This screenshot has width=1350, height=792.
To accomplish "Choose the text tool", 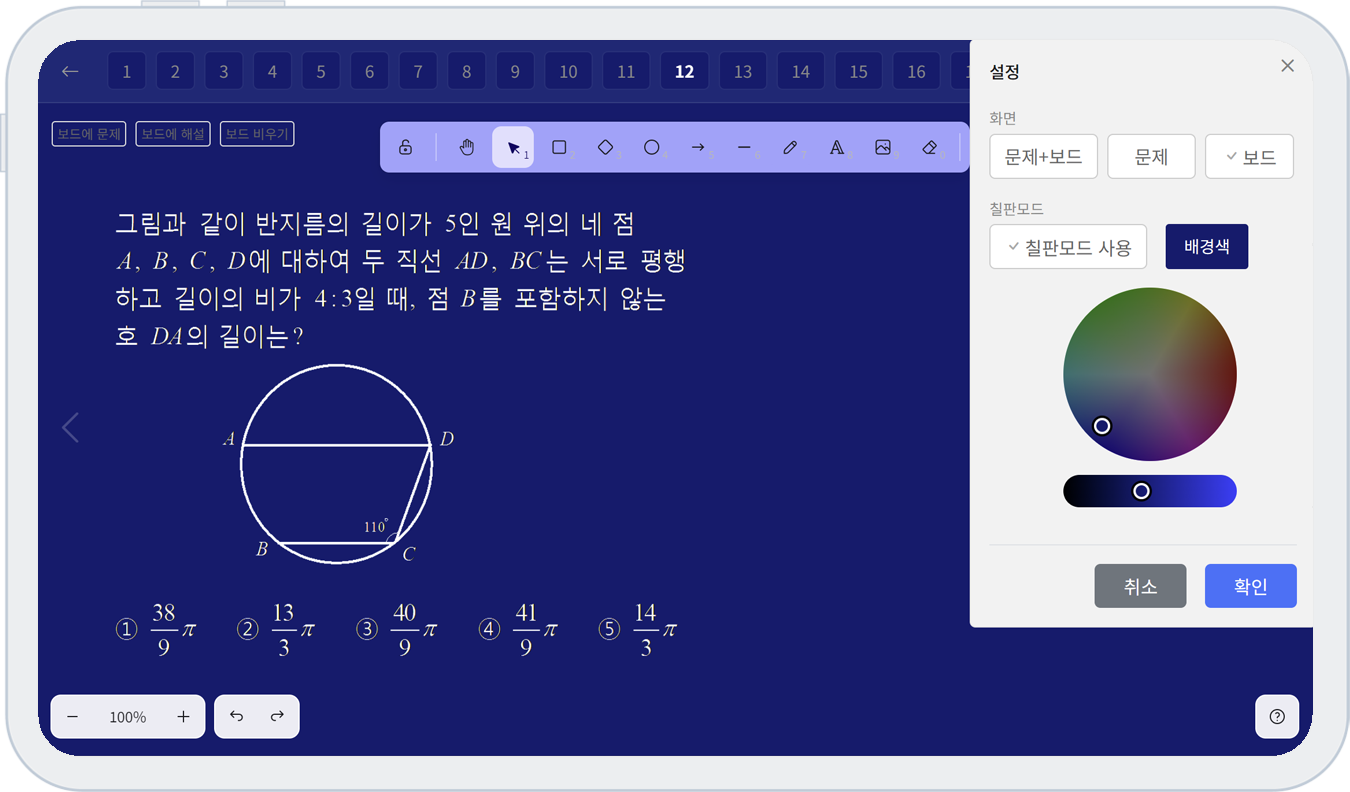I will click(x=837, y=148).
